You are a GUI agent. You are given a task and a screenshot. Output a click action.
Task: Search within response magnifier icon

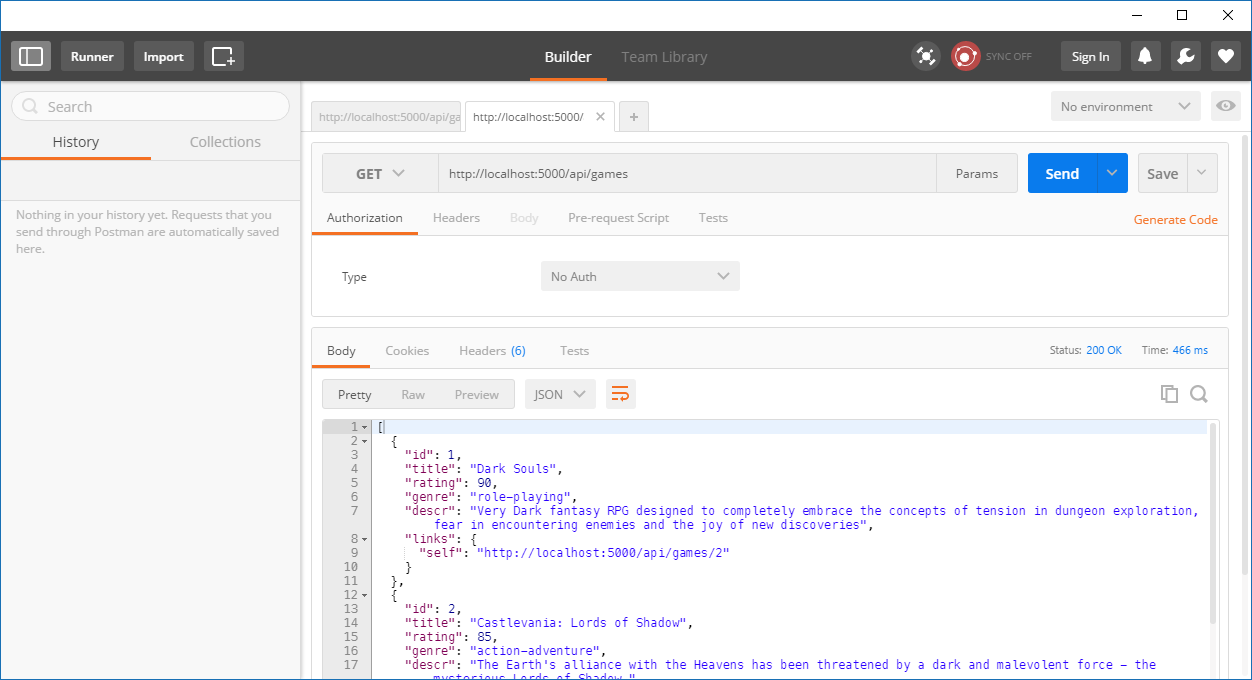tap(1199, 394)
